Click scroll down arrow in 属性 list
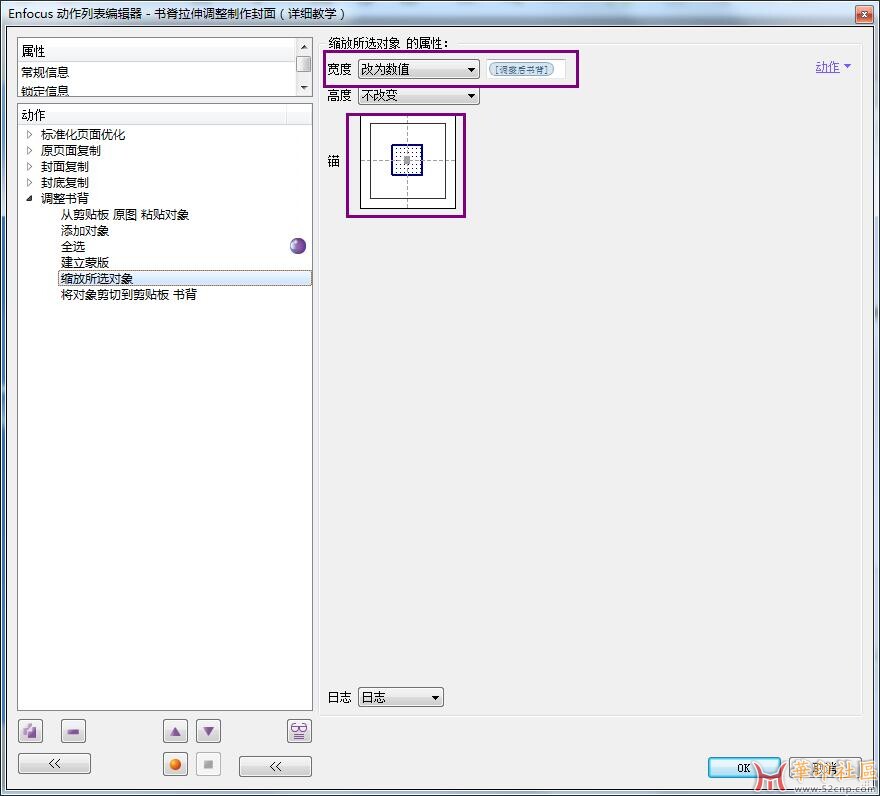880x796 pixels. 304,88
